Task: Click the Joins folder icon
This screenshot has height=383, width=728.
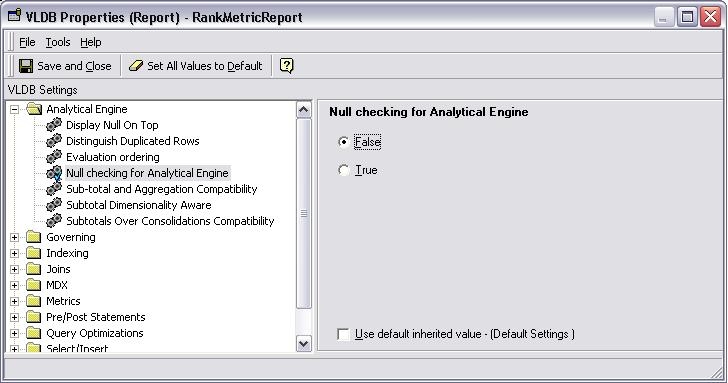Action: pyautogui.click(x=34, y=269)
